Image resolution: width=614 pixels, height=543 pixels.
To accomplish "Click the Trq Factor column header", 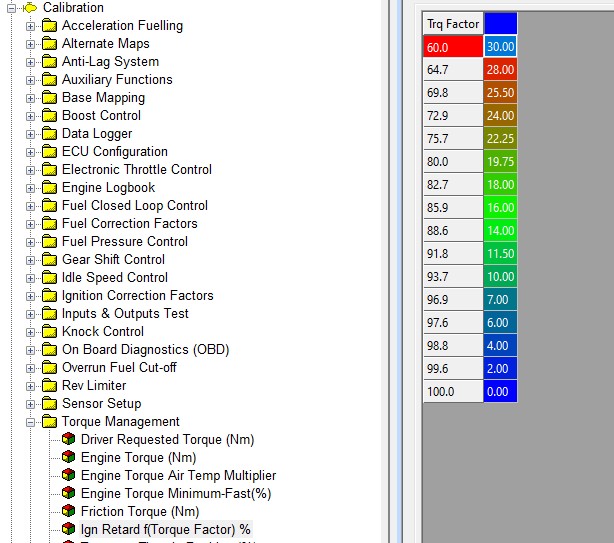I will [453, 24].
